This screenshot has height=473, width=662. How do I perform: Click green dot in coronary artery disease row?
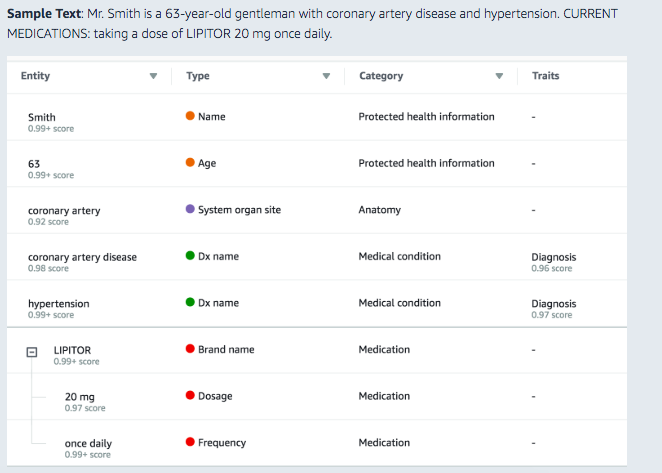[190, 256]
